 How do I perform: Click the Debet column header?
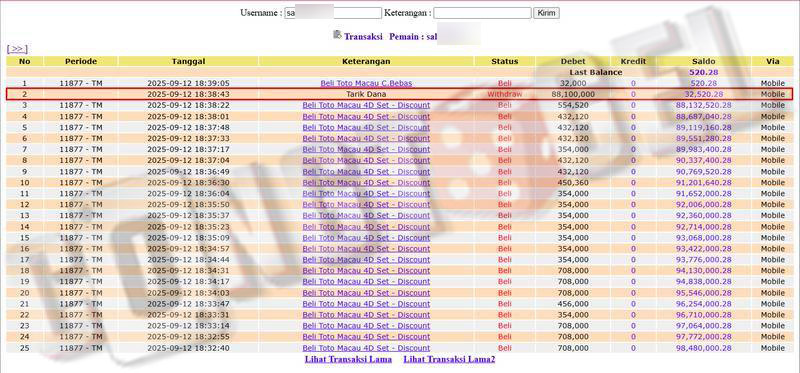click(x=573, y=61)
